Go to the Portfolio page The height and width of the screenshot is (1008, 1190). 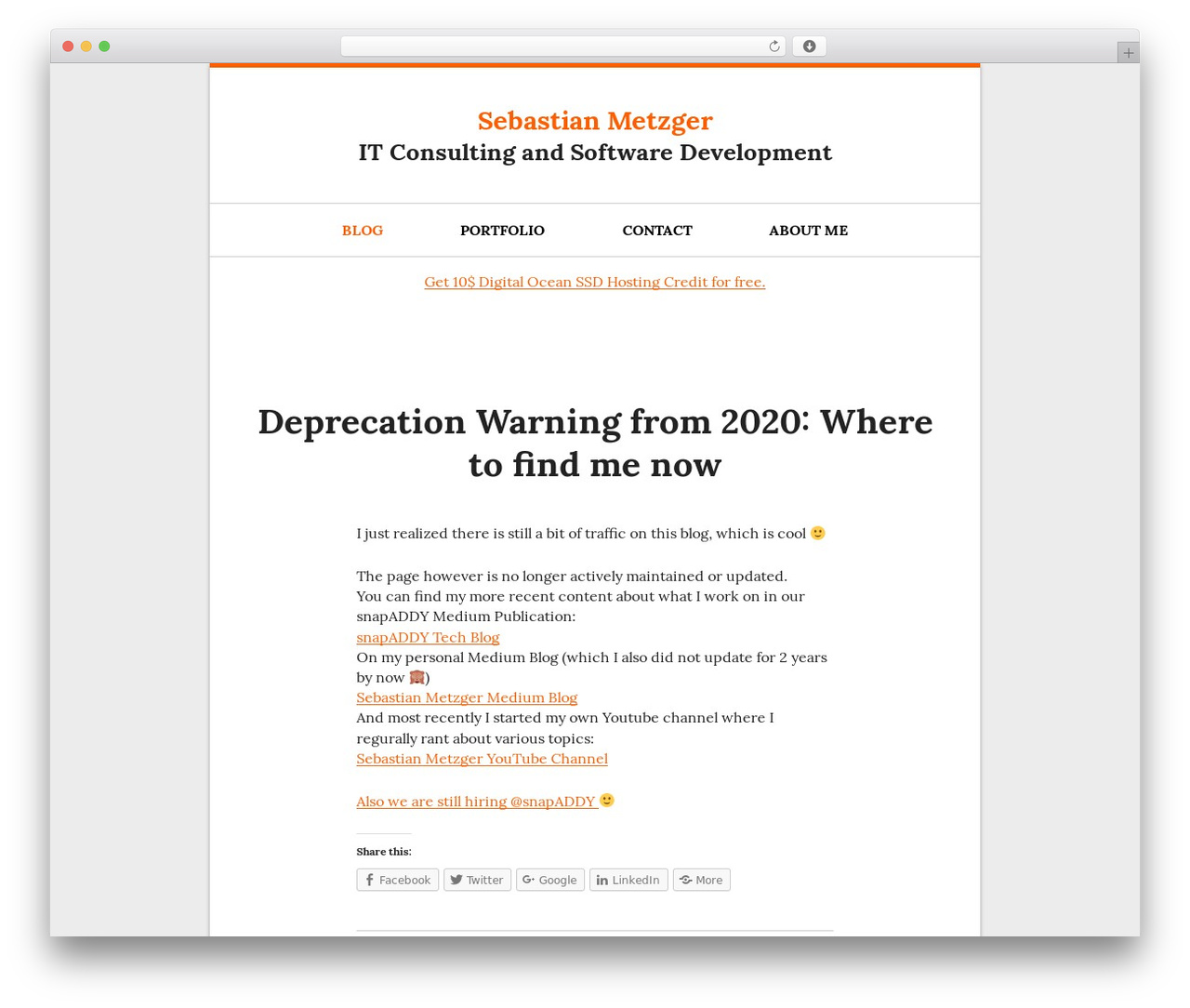[502, 231]
